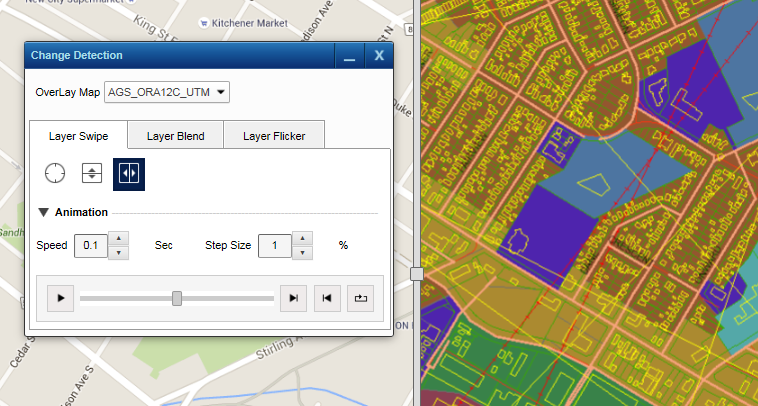
Task: Increase the Speed value
Action: point(118,238)
